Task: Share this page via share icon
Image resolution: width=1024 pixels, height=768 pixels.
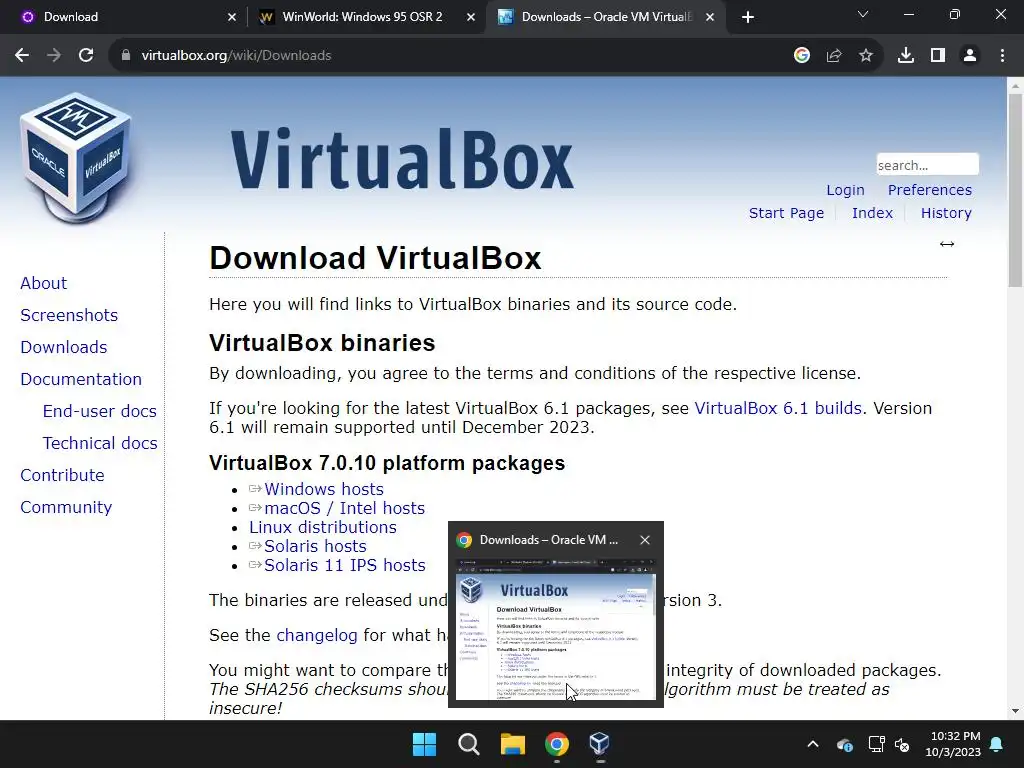Action: [834, 56]
